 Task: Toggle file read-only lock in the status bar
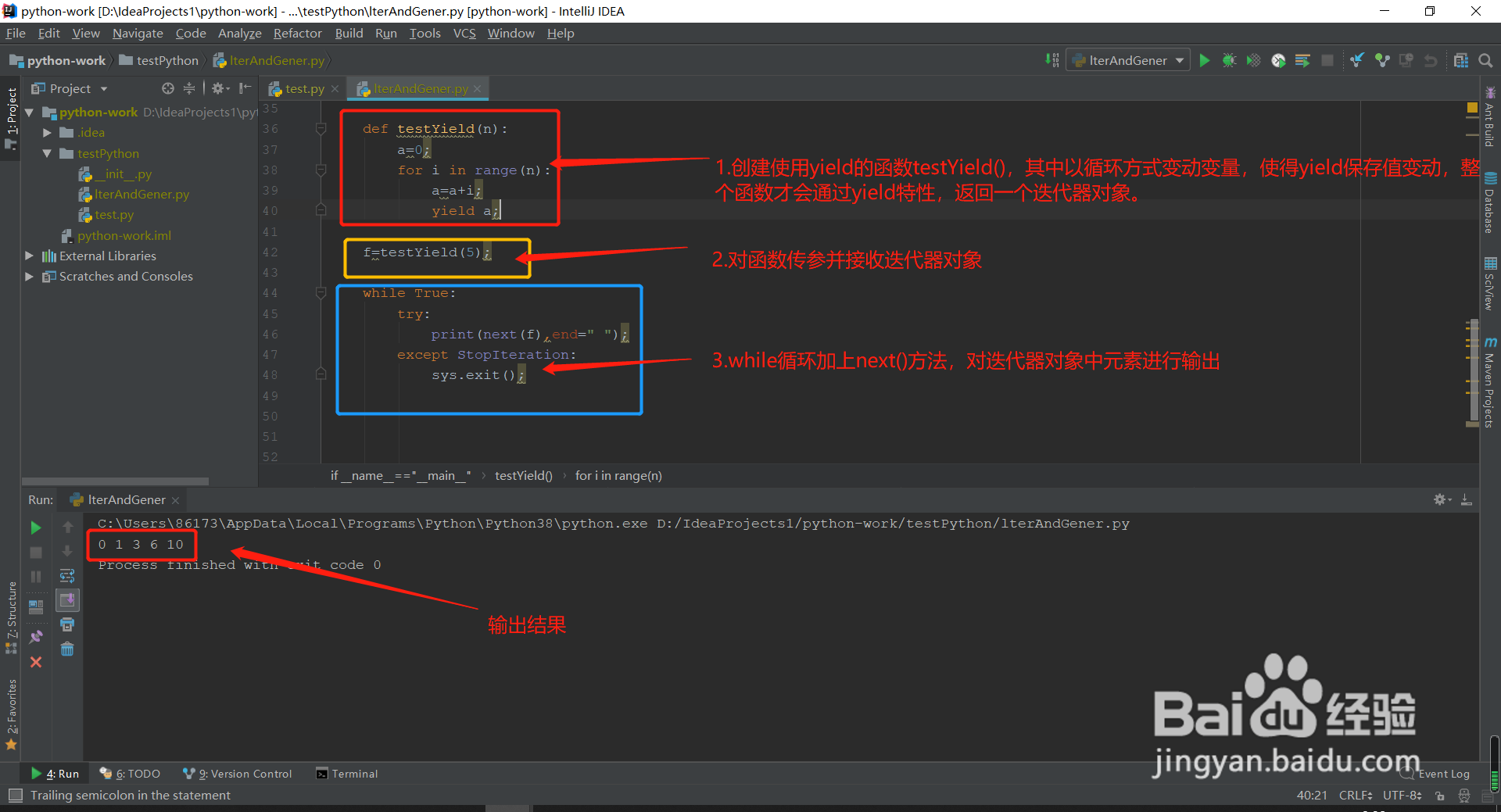click(x=1440, y=796)
